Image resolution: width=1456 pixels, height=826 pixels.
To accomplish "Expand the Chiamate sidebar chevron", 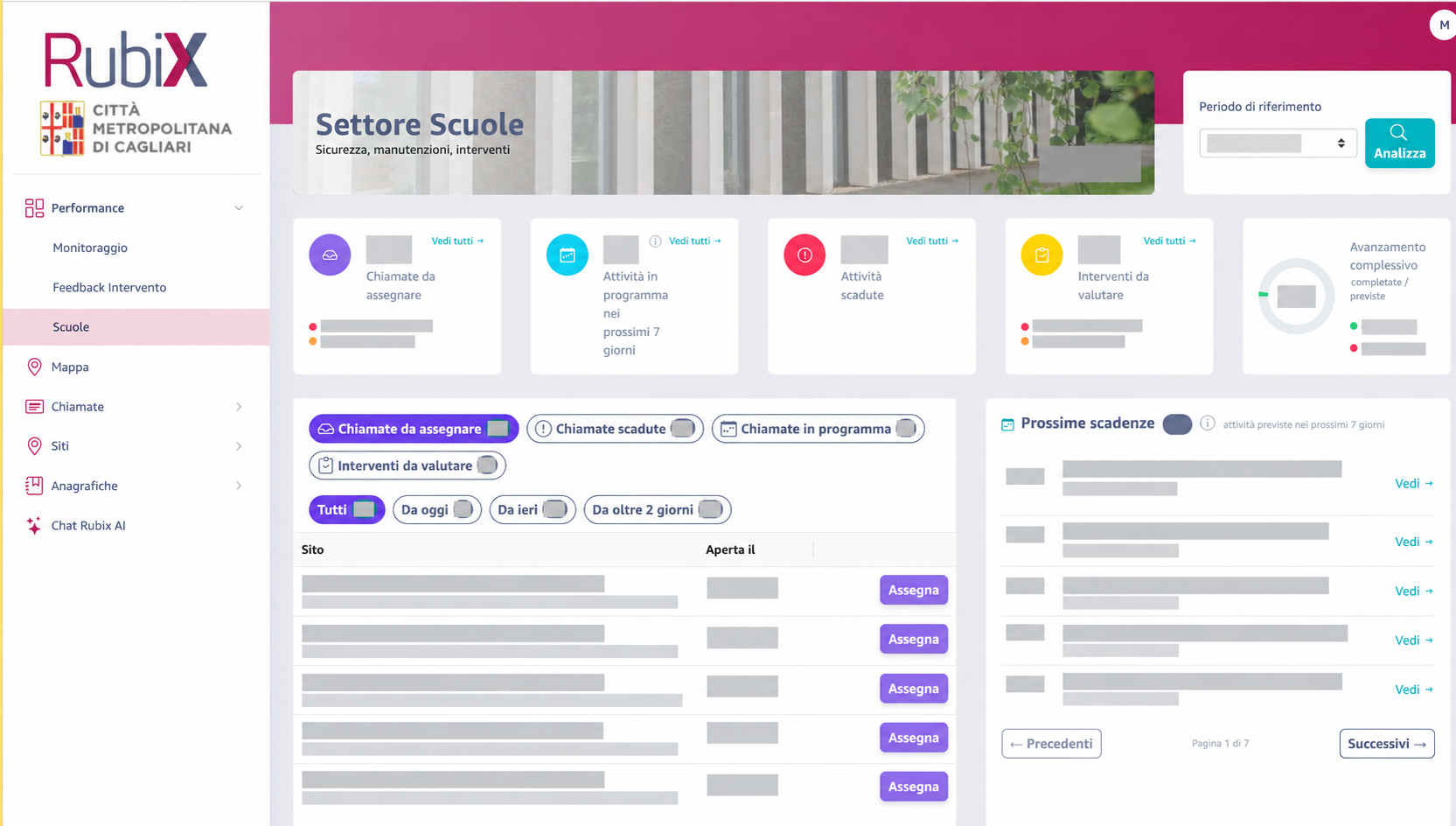I will [x=239, y=407].
